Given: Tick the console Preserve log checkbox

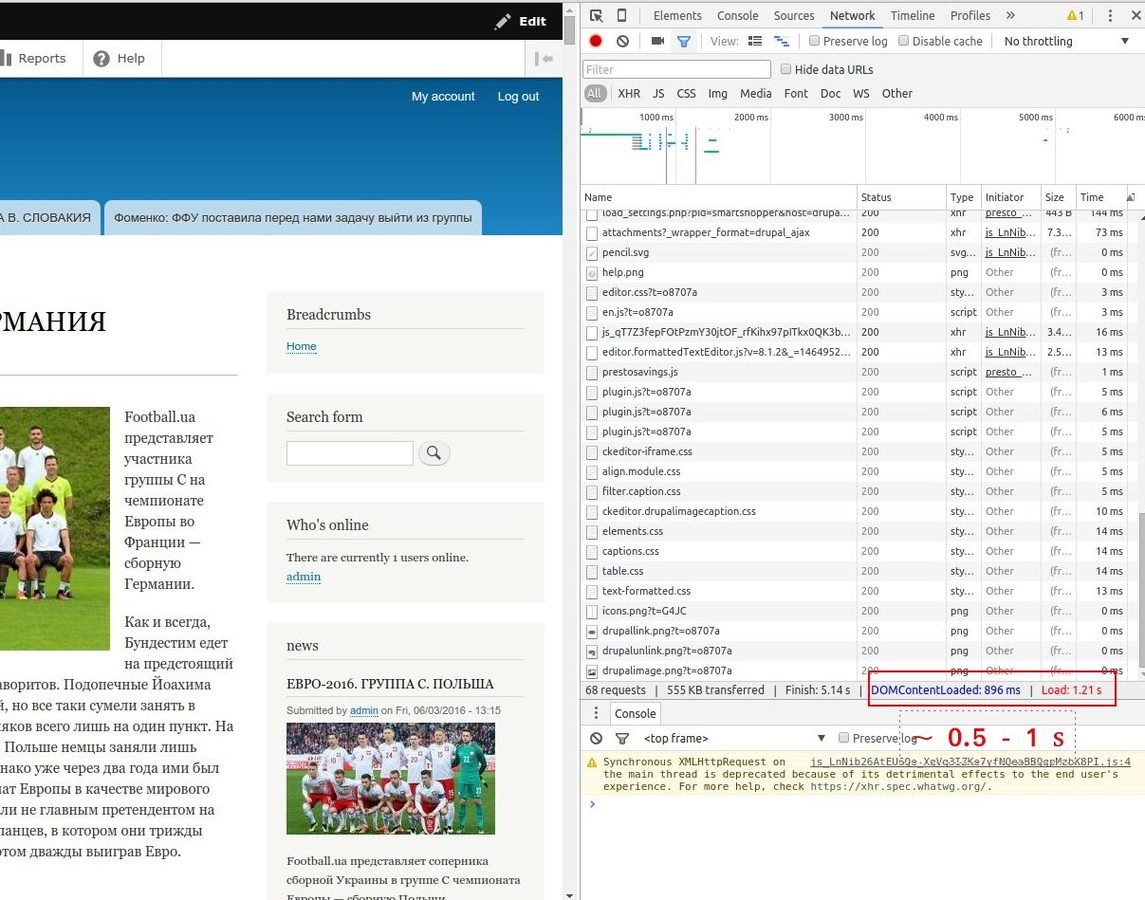Looking at the screenshot, I should point(843,738).
